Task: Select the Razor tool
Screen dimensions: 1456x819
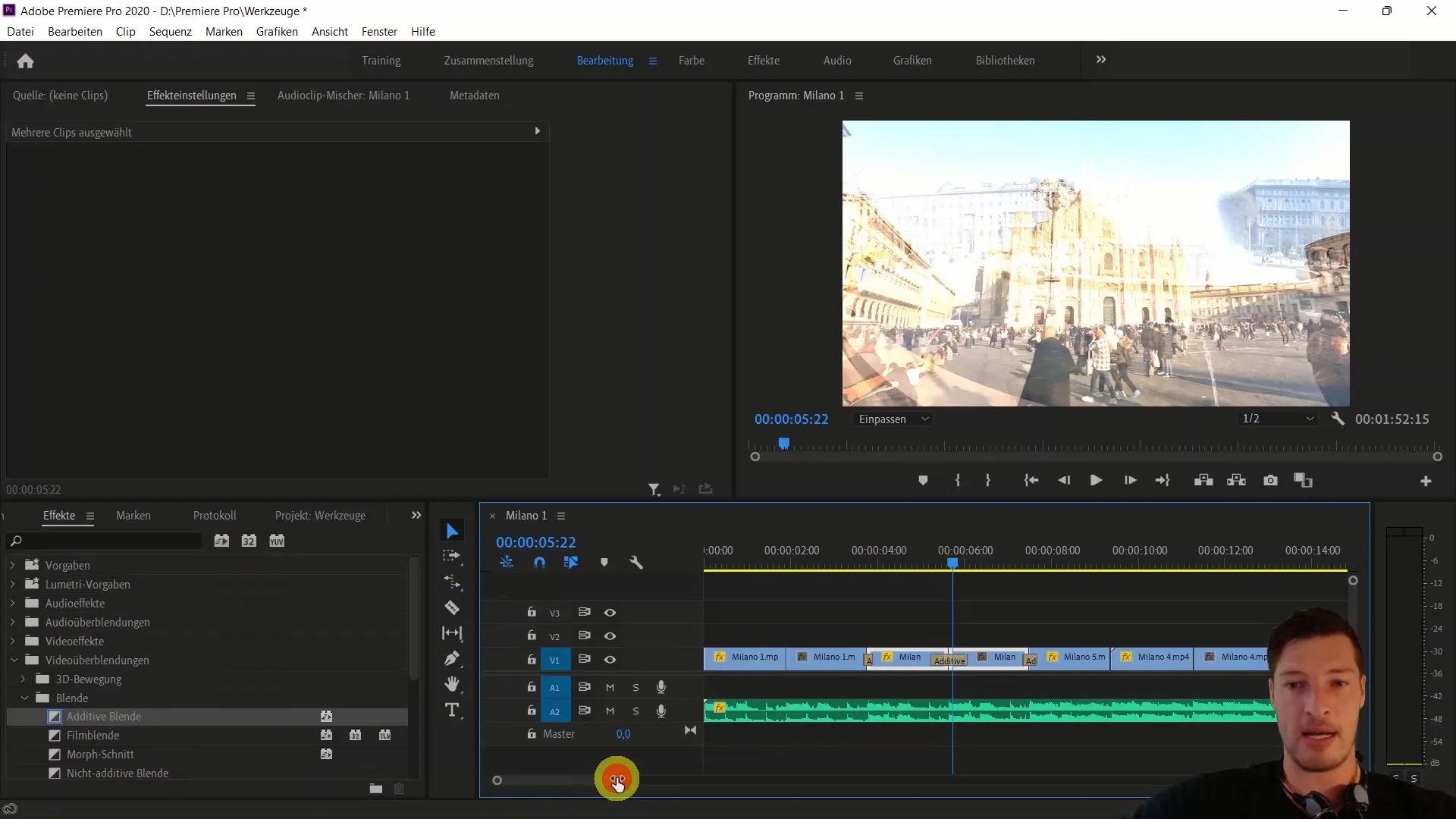Action: [452, 607]
